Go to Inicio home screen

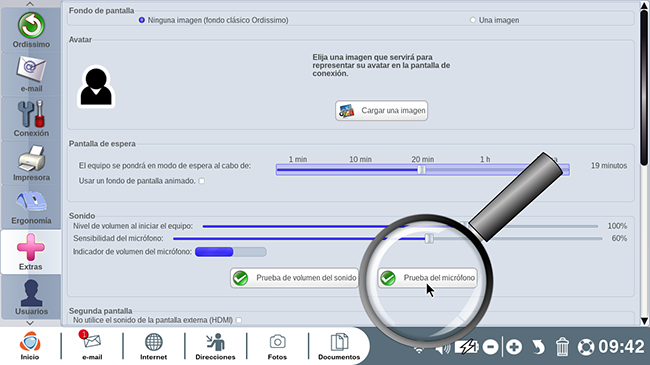[x=30, y=346]
